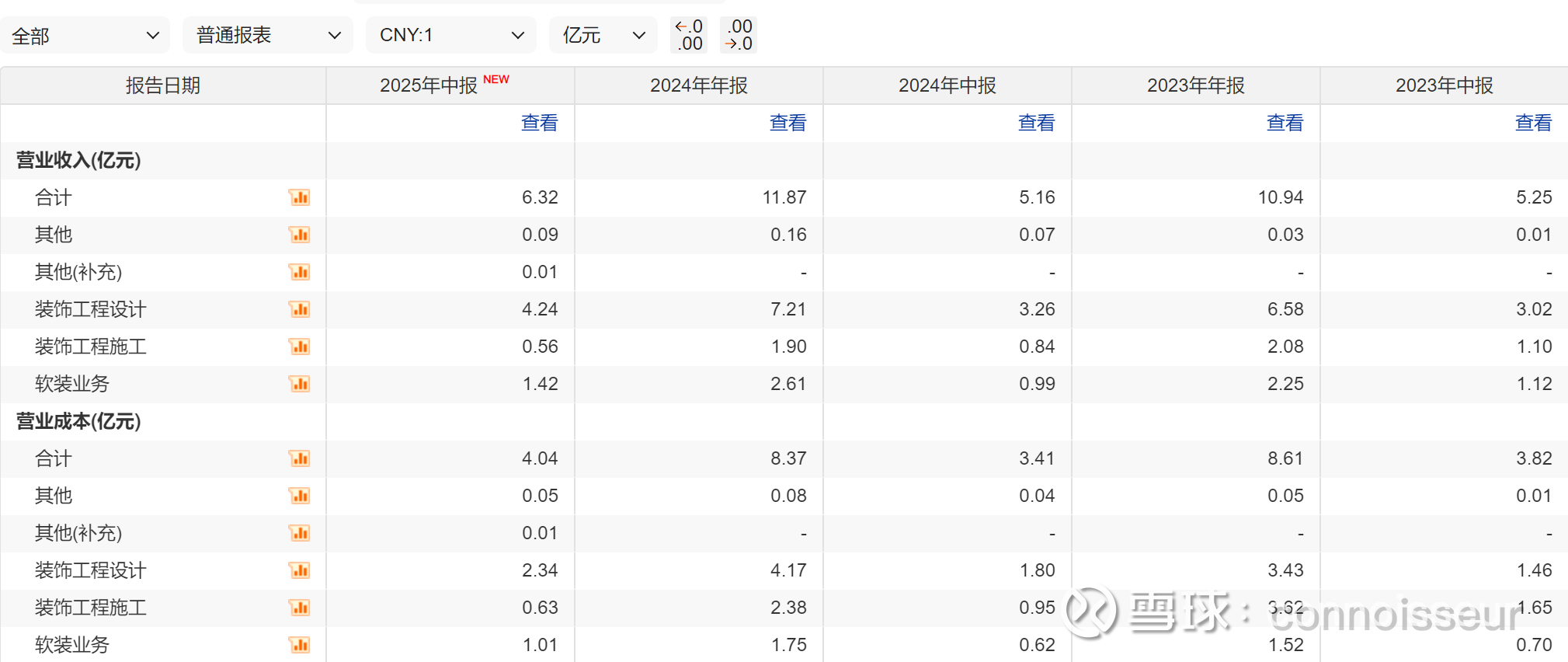Click the chart icon for 营业收入 装饰工程设计
Viewport: 1568px width, 662px height.
pos(299,309)
